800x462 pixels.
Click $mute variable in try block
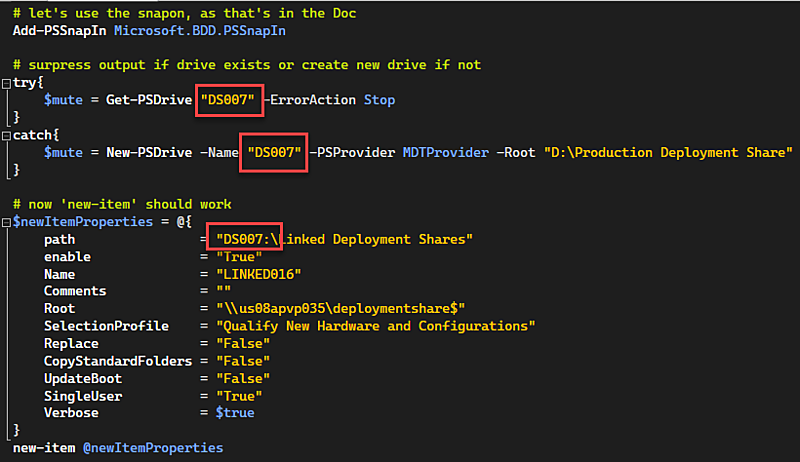pyautogui.click(x=63, y=100)
